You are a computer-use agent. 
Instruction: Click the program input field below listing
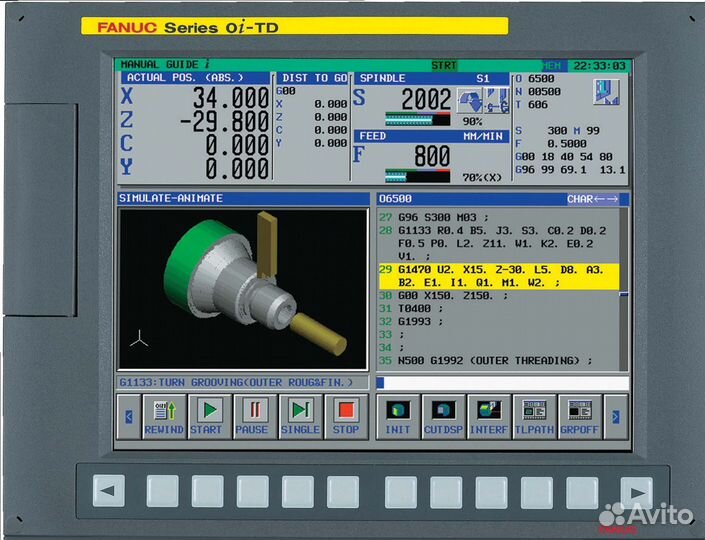(502, 383)
